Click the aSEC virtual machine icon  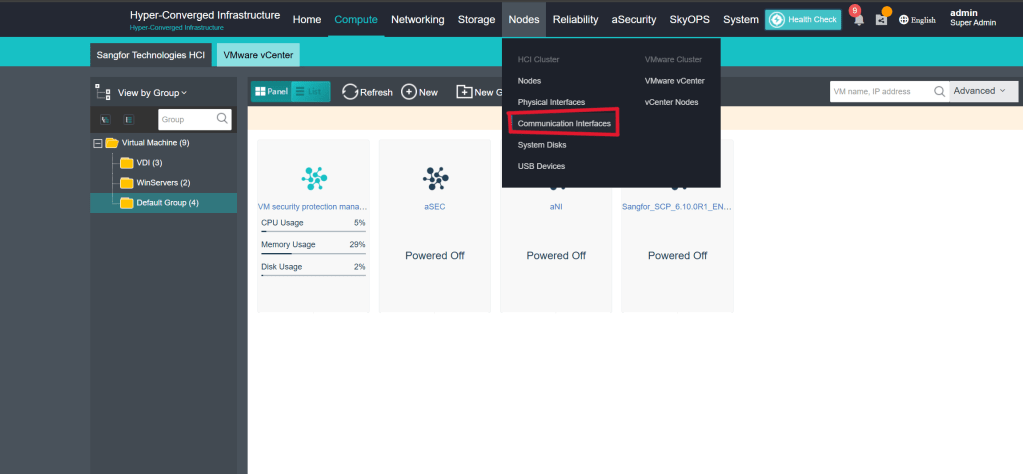coord(435,178)
